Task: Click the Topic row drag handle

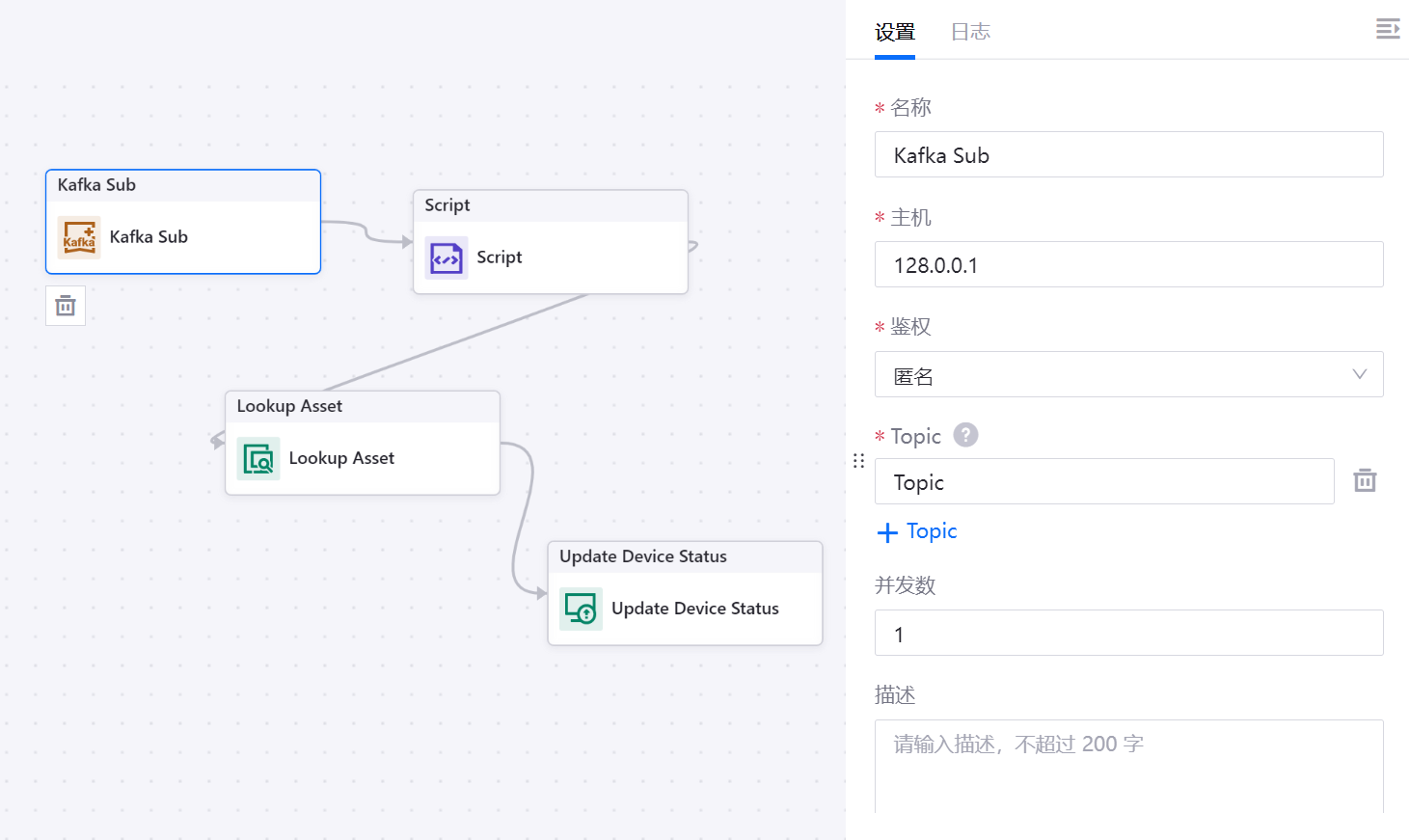Action: [x=858, y=461]
